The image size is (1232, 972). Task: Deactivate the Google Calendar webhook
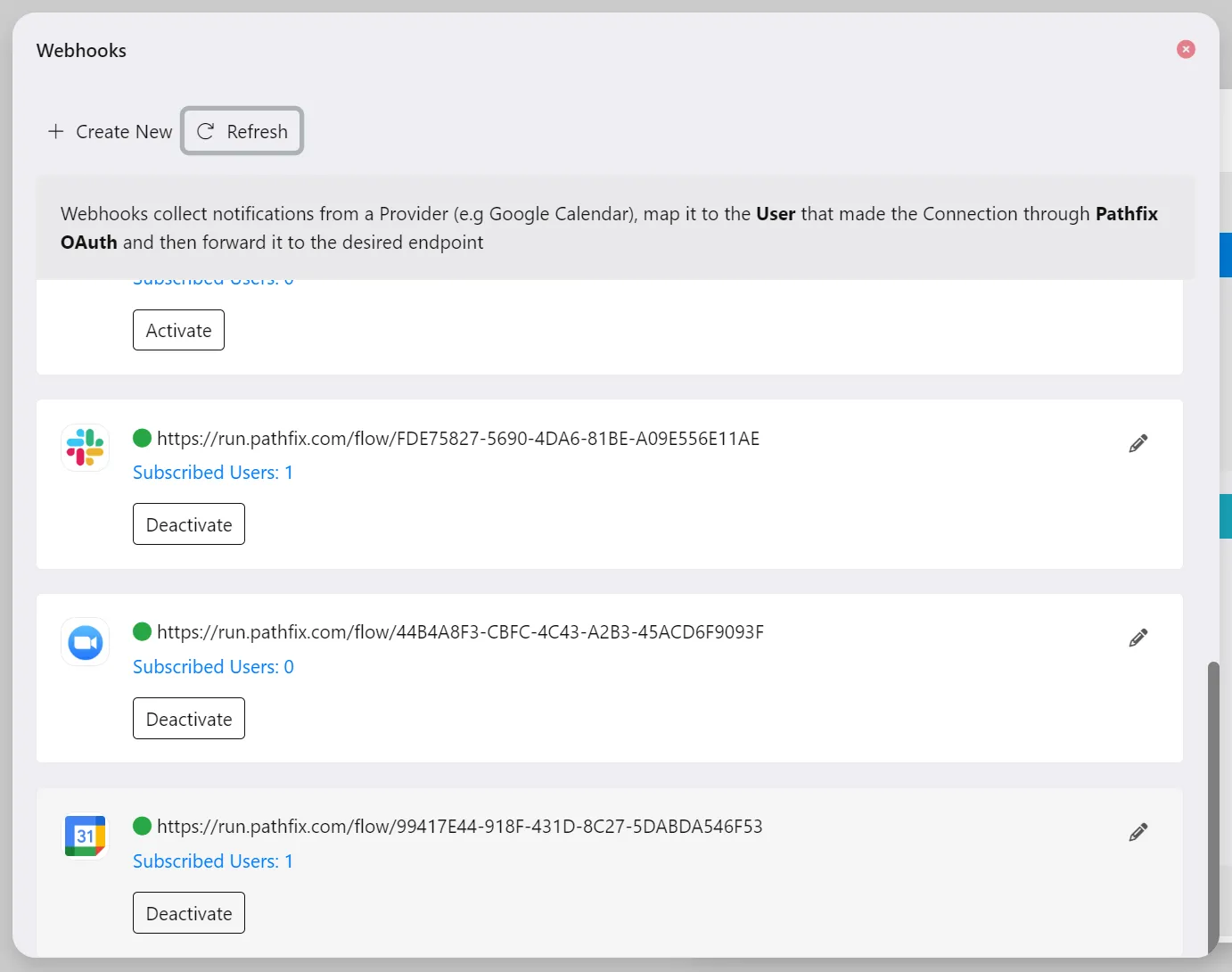[x=189, y=913]
